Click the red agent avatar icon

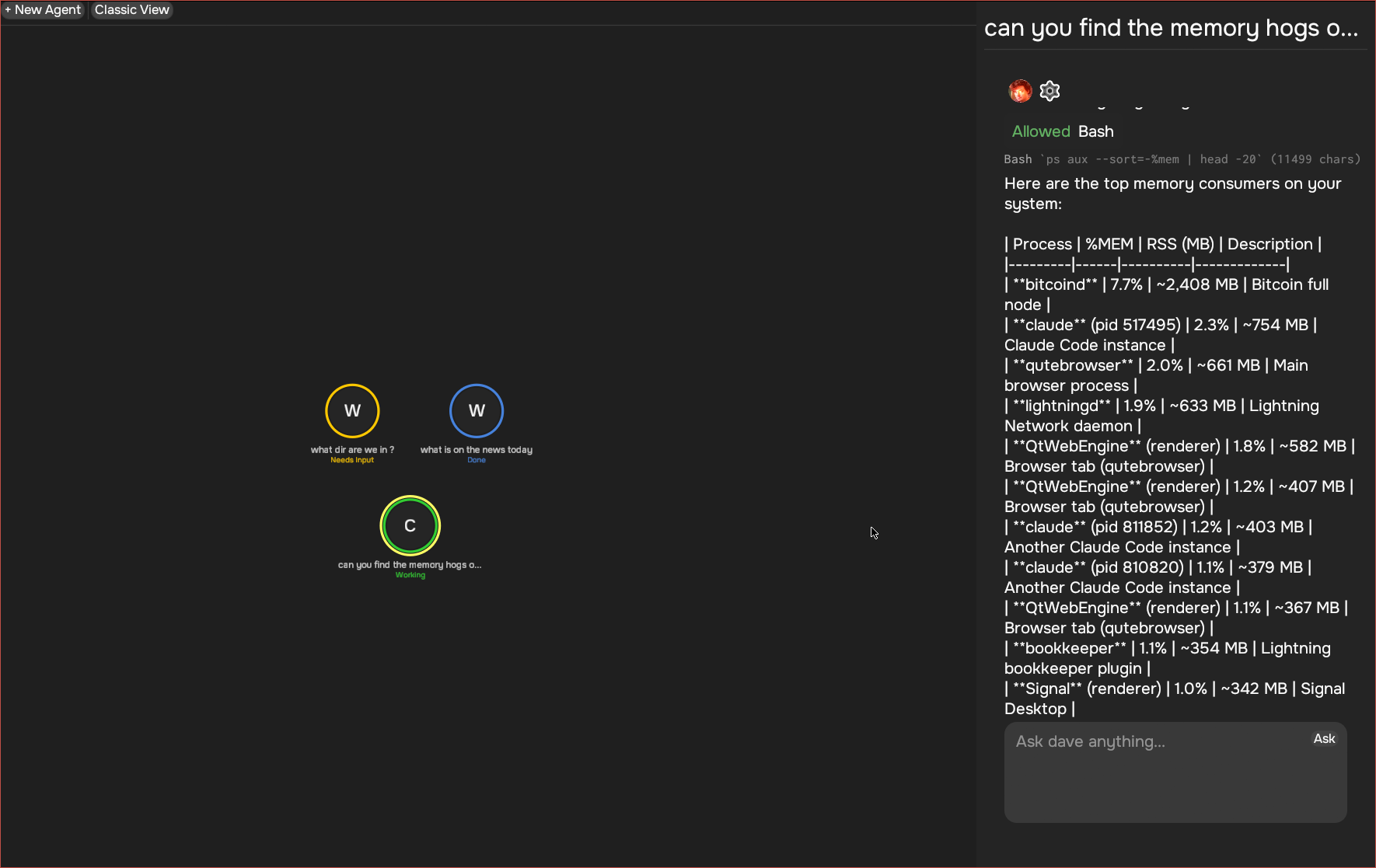(1020, 91)
